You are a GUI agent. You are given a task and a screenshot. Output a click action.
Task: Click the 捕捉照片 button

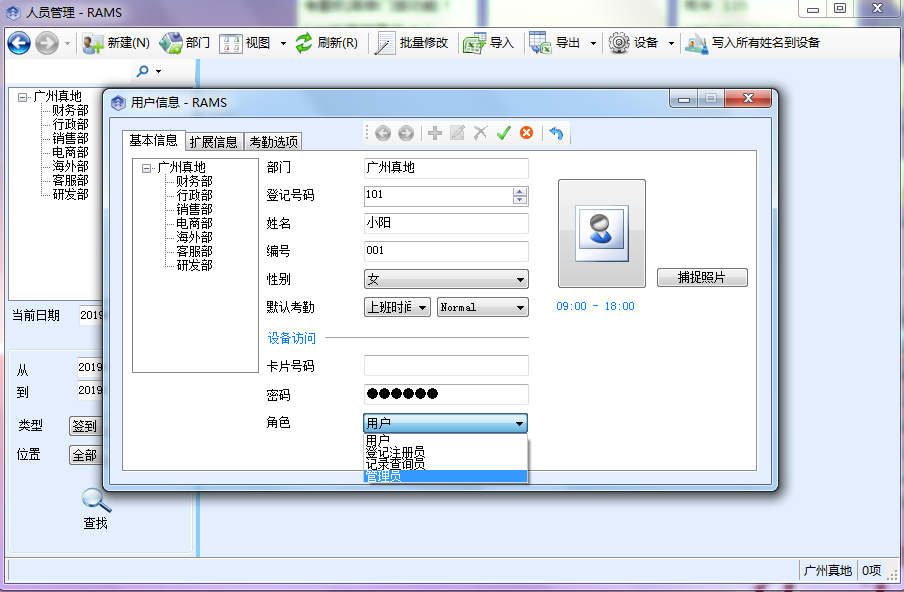click(x=702, y=277)
